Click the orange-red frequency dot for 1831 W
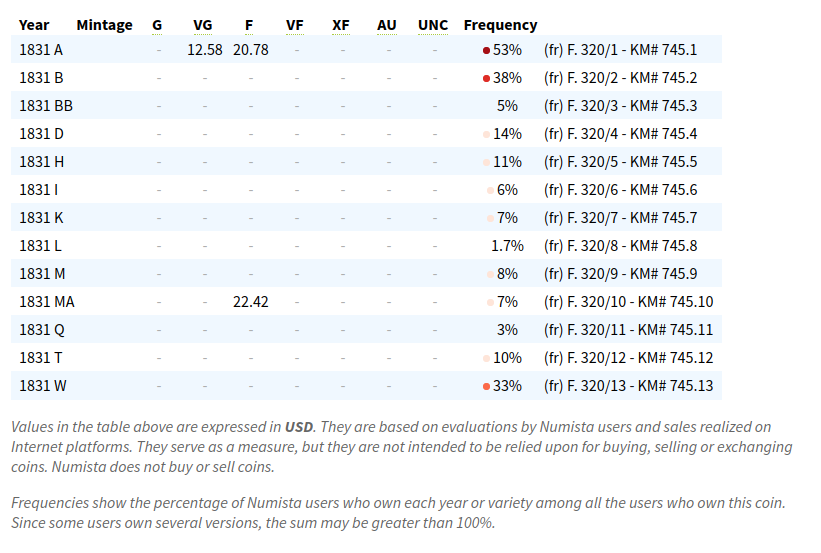 pyautogui.click(x=486, y=386)
